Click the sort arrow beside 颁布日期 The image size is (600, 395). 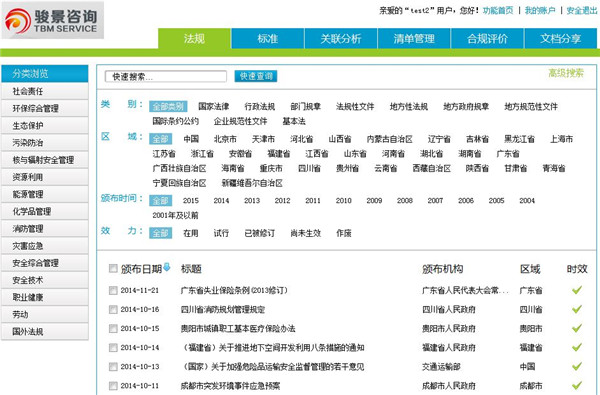(166, 267)
